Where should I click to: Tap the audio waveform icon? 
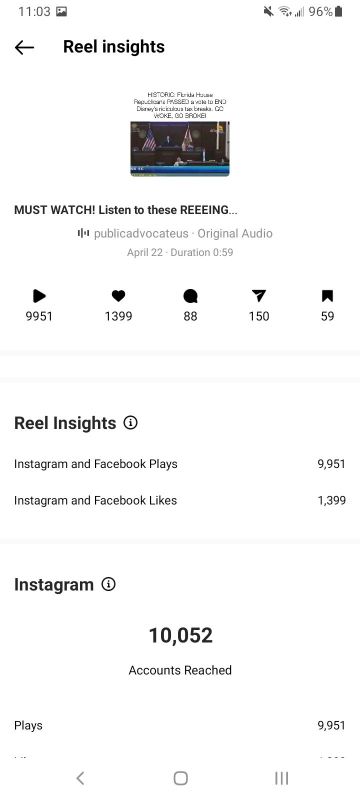pos(83,233)
